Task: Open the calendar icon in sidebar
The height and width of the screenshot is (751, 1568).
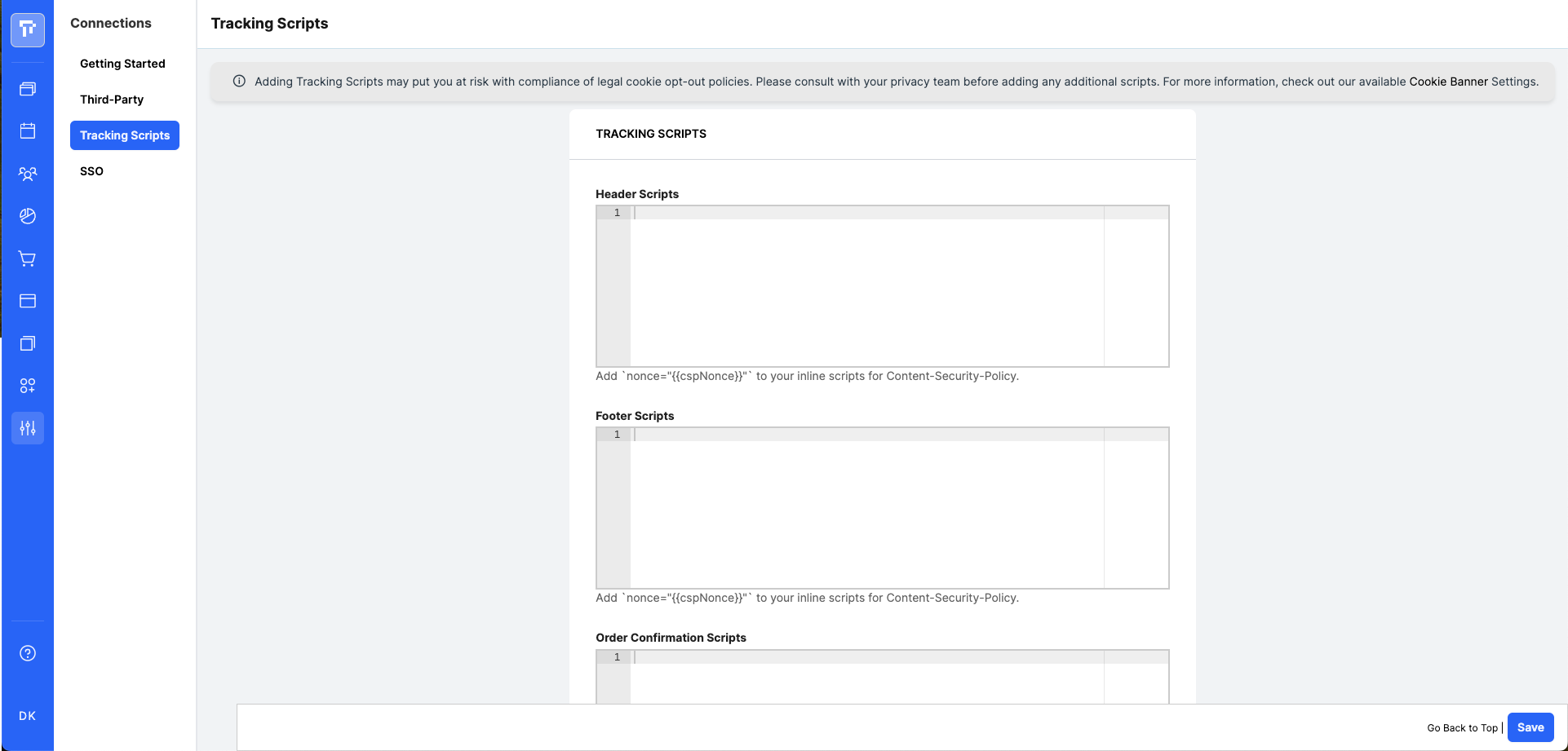Action: [x=28, y=131]
